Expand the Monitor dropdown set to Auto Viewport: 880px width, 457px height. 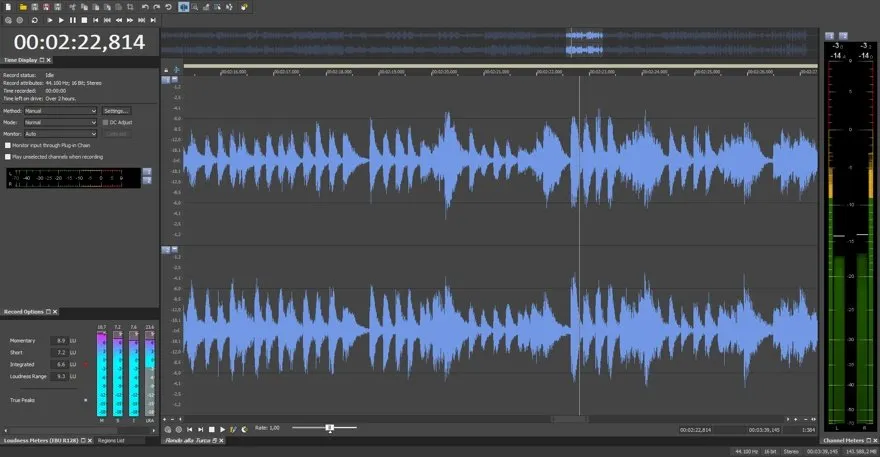click(60, 133)
